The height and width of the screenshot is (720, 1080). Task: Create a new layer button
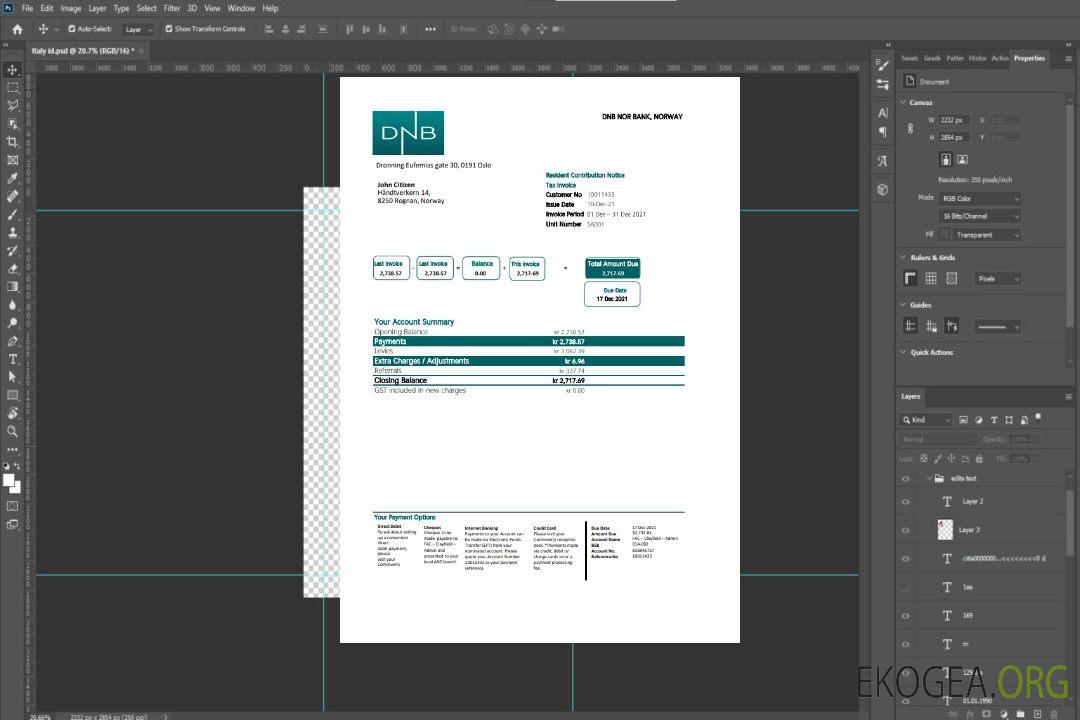[x=1037, y=714]
